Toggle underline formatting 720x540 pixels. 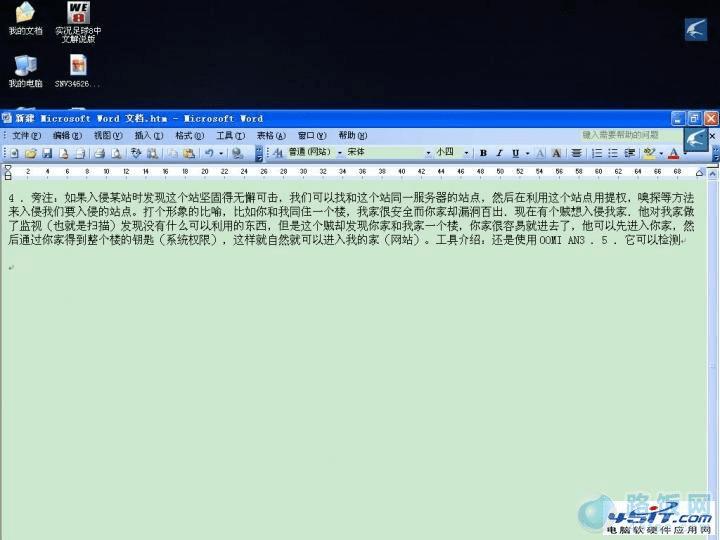click(516, 153)
